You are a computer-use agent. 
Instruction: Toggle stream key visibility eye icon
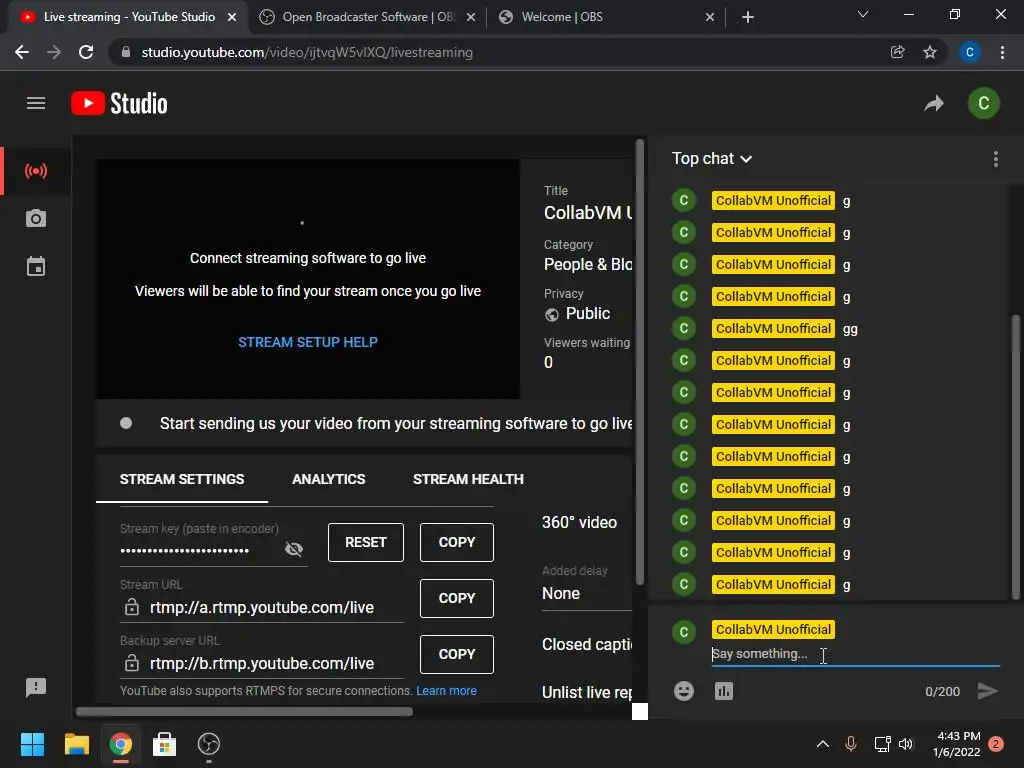[294, 549]
